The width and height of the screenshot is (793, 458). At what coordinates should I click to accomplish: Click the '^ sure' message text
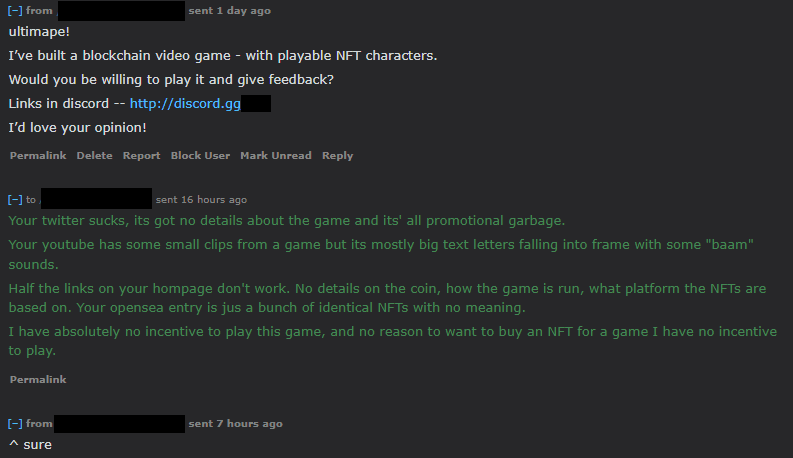[30, 444]
